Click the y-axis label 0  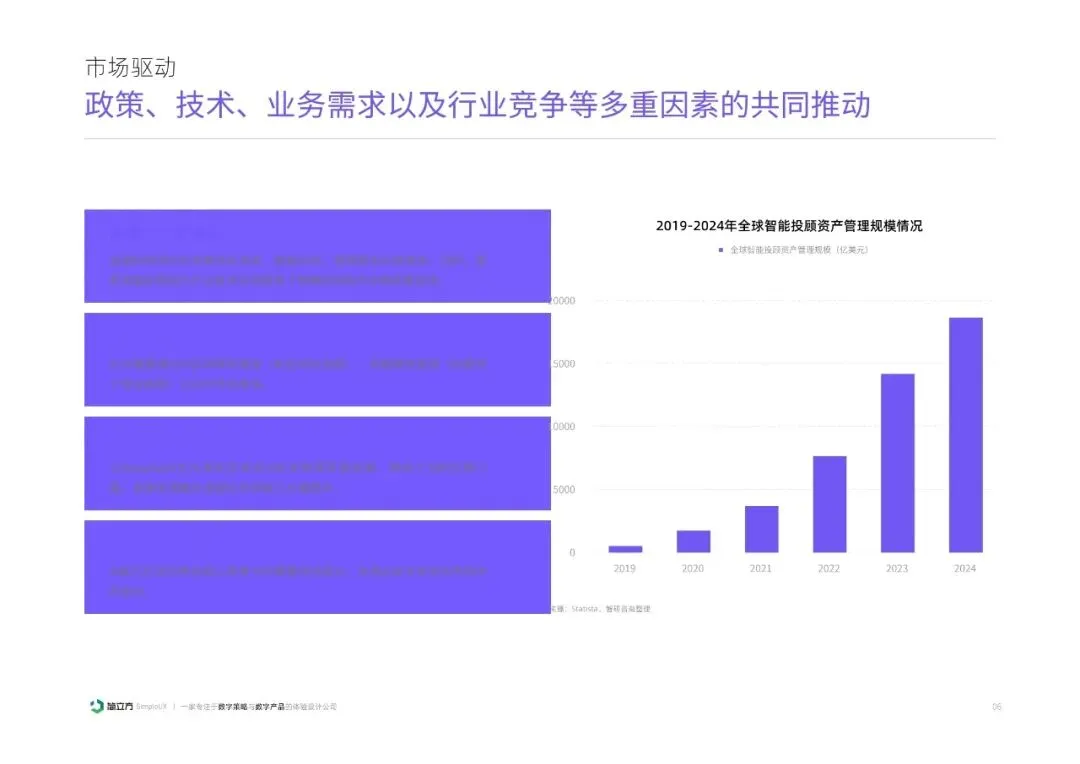point(572,553)
